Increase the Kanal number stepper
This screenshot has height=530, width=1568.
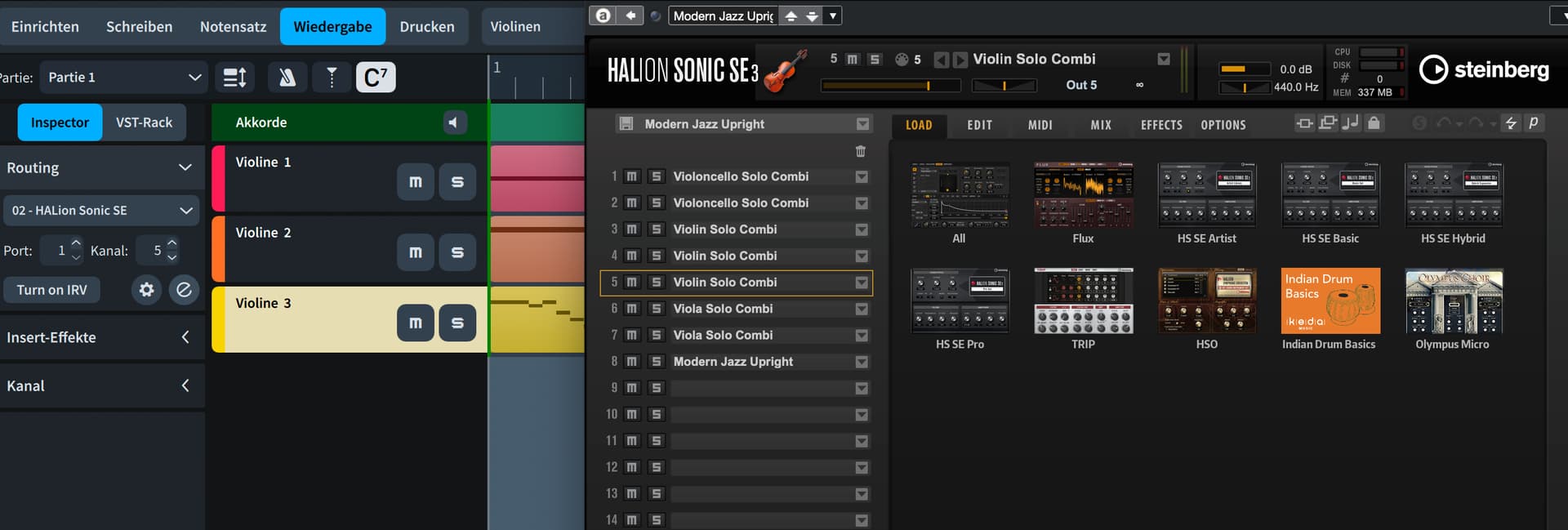pos(172,243)
